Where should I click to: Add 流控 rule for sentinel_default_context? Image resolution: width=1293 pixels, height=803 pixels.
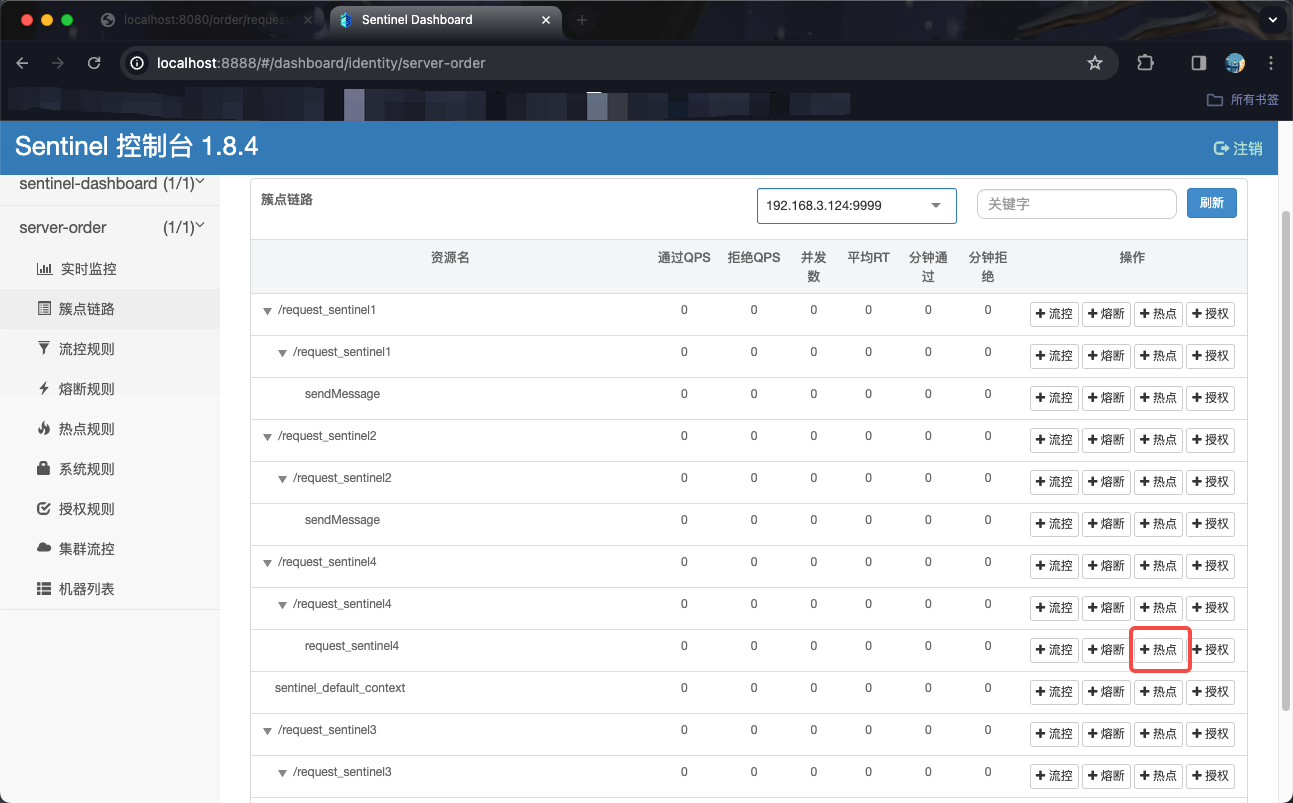(1054, 692)
